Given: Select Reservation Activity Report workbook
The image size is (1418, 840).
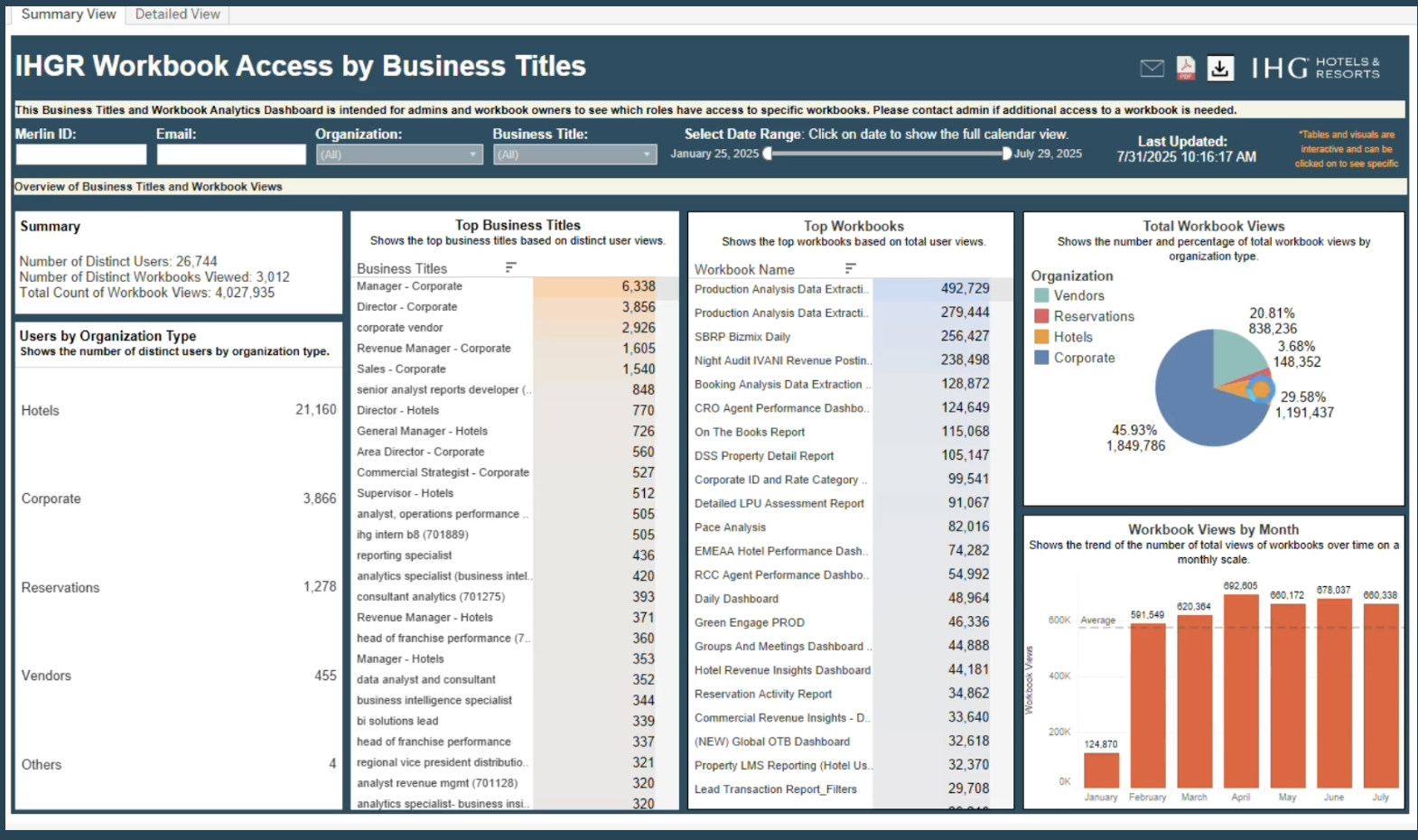Looking at the screenshot, I should coord(763,695).
